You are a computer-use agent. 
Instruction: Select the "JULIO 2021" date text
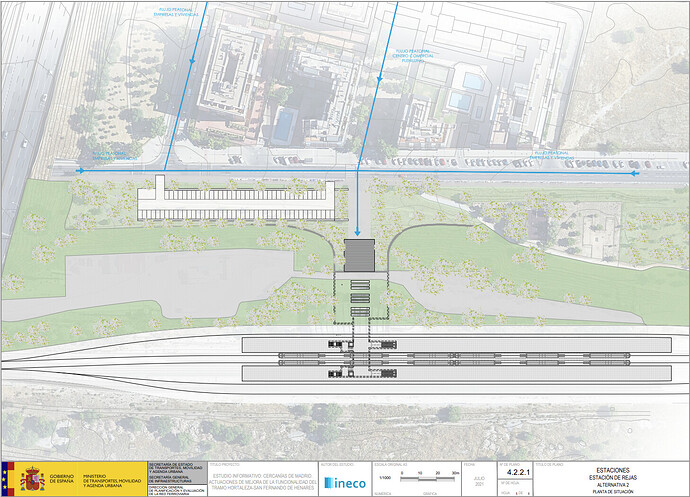point(479,481)
